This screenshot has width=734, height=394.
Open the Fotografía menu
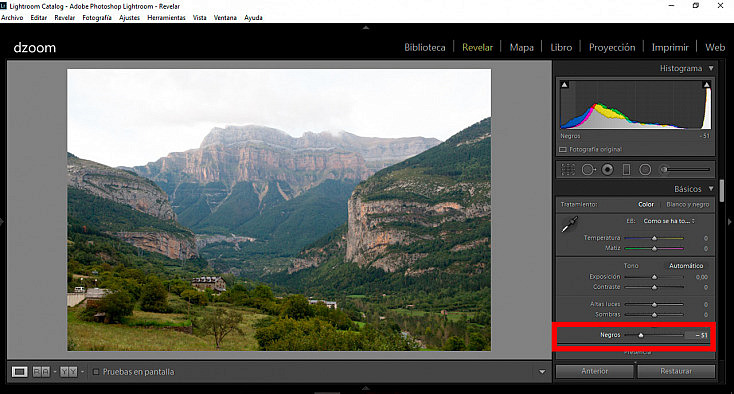point(97,18)
